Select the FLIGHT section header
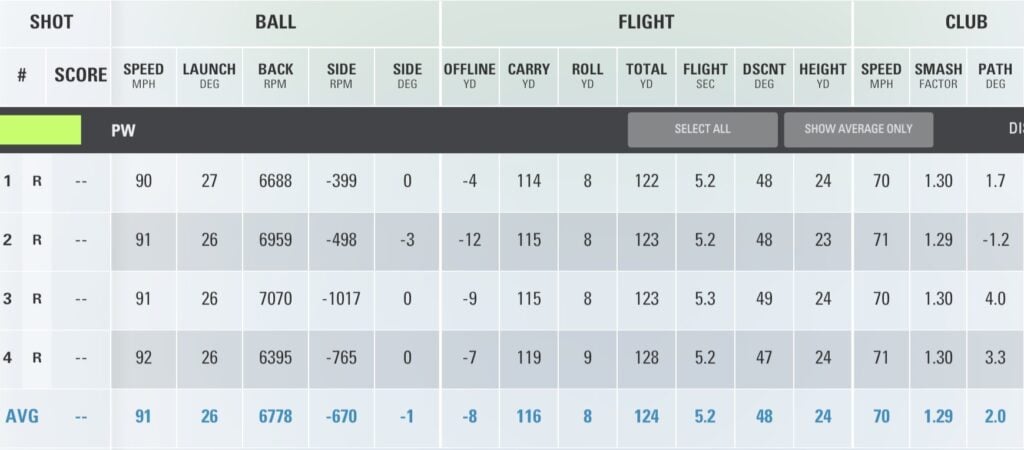 point(646,22)
